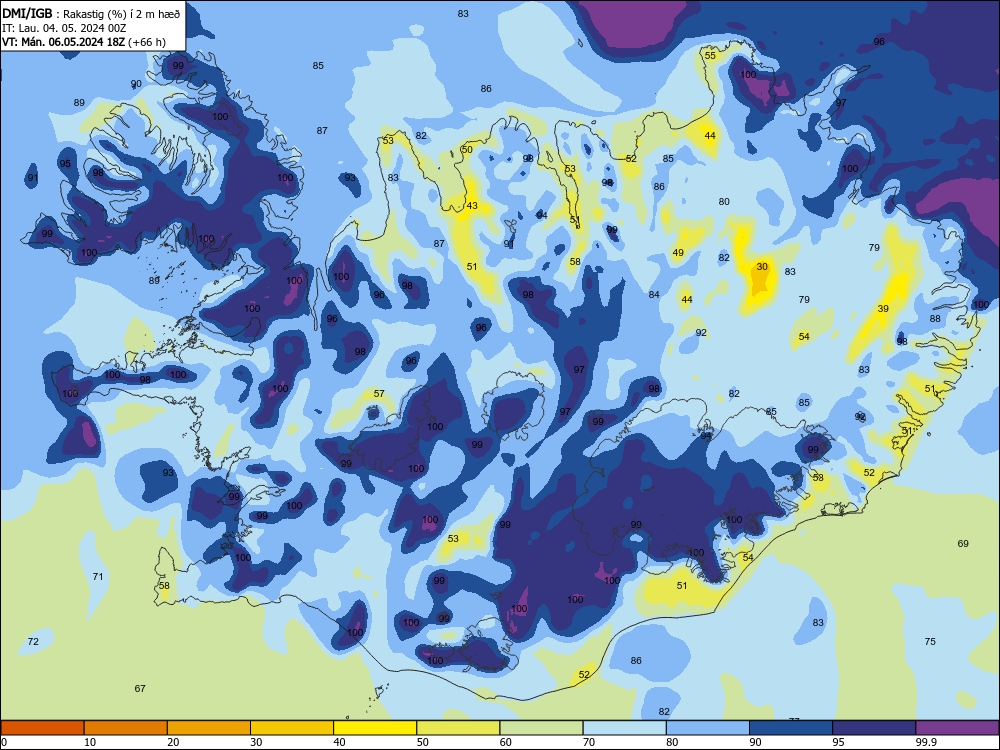Click the humidity value 39 in the east
Viewport: 1000px width, 750px height.
(883, 309)
